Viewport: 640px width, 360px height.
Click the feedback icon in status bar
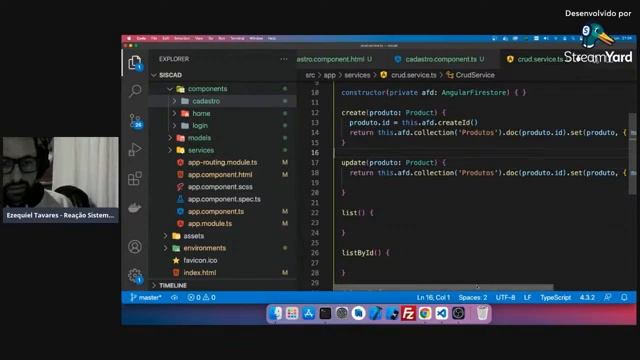pyautogui.click(x=608, y=298)
